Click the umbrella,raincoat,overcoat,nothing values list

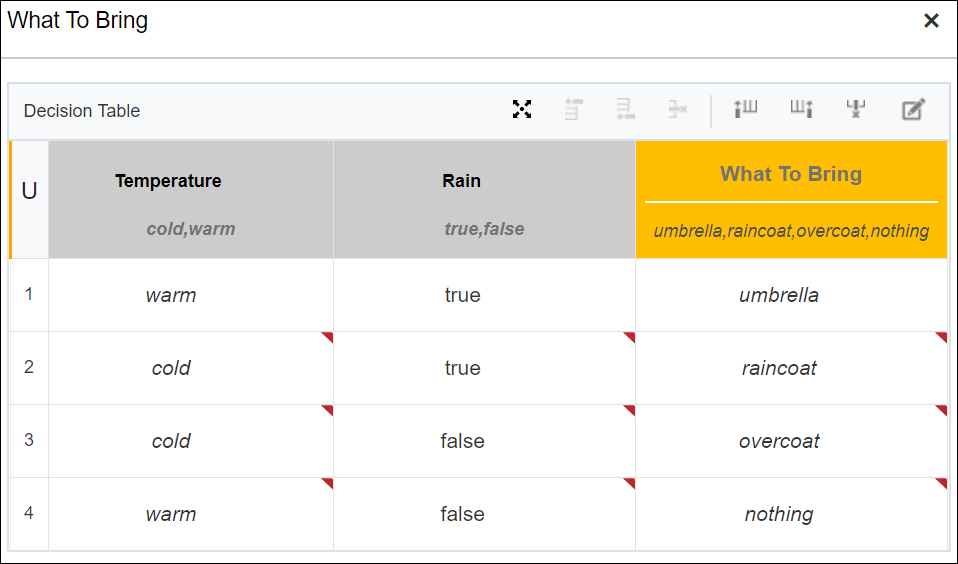click(791, 231)
